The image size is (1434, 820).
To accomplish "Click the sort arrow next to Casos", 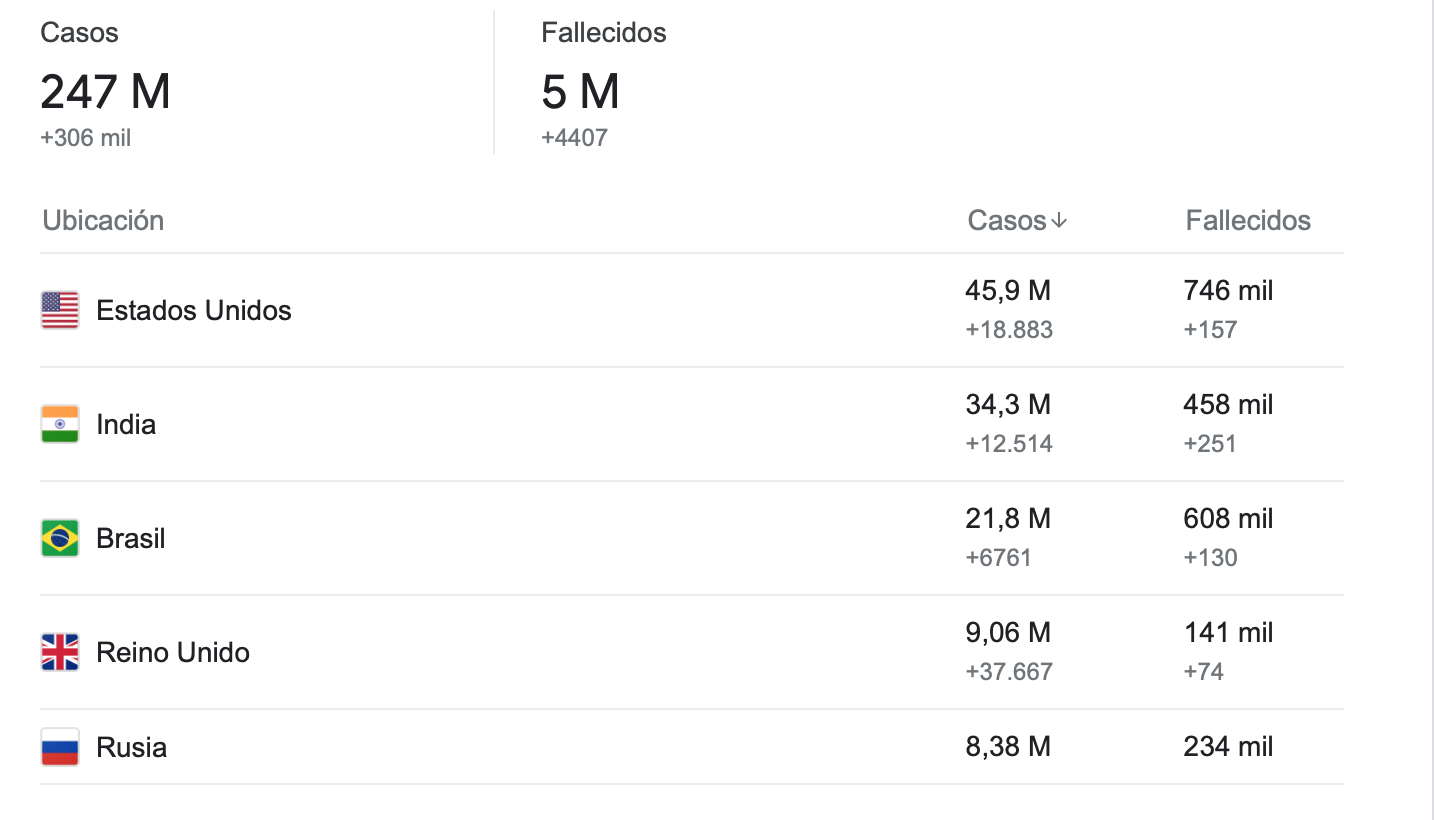I will 1059,221.
